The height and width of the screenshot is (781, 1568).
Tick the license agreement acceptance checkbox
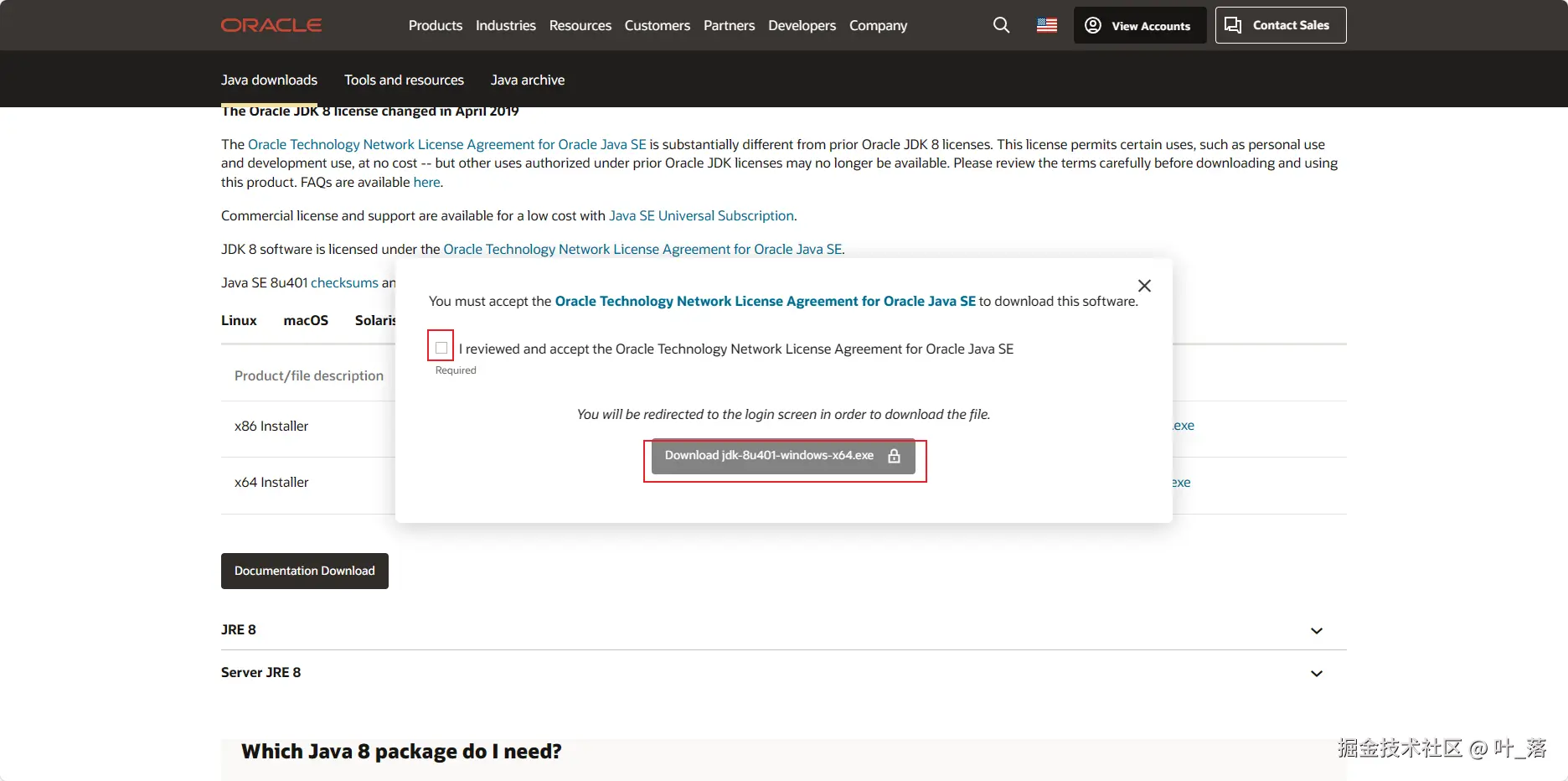click(x=441, y=348)
